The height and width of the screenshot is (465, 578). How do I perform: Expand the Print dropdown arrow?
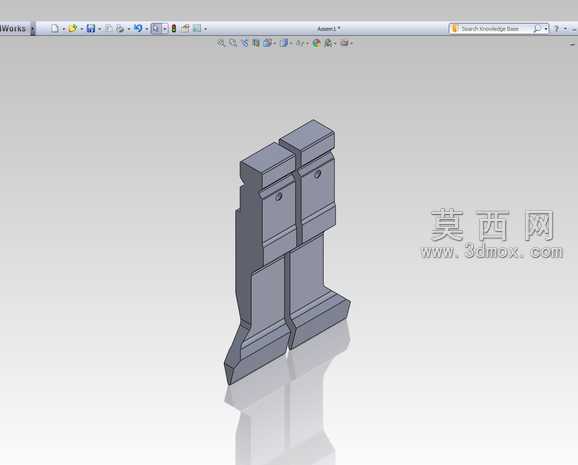coord(129,29)
